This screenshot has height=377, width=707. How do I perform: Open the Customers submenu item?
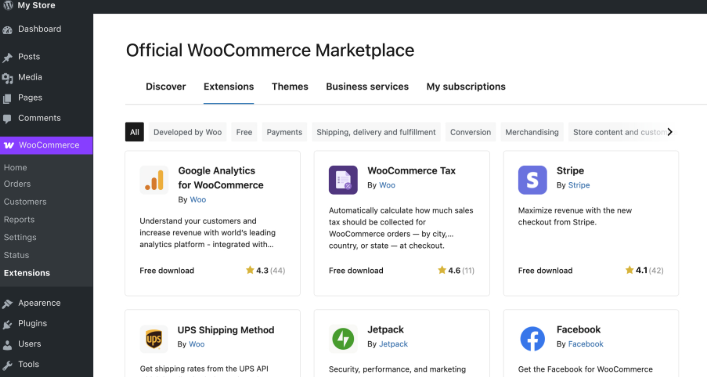click(25, 202)
